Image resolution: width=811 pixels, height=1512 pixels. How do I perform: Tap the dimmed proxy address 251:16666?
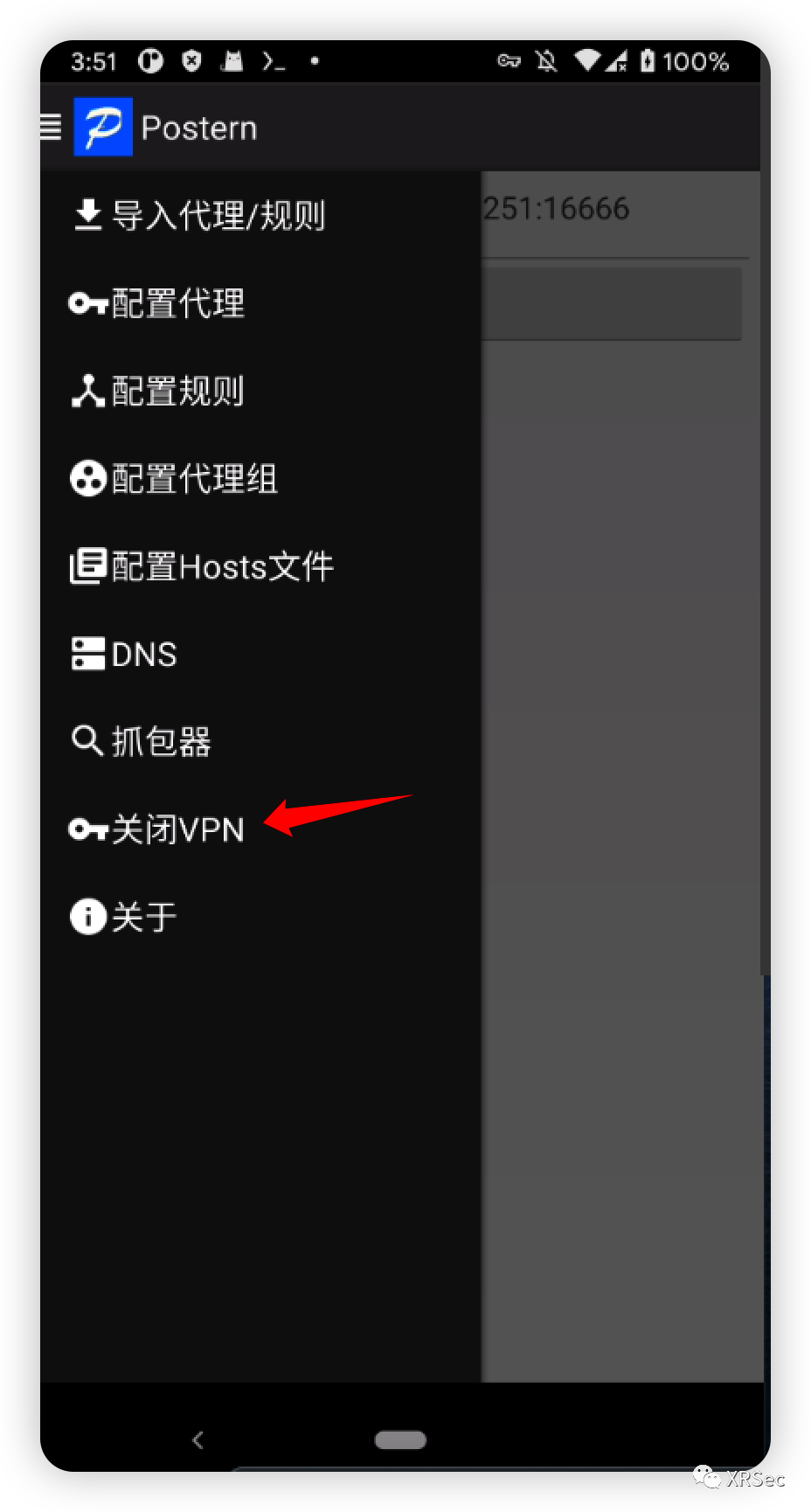click(x=556, y=209)
